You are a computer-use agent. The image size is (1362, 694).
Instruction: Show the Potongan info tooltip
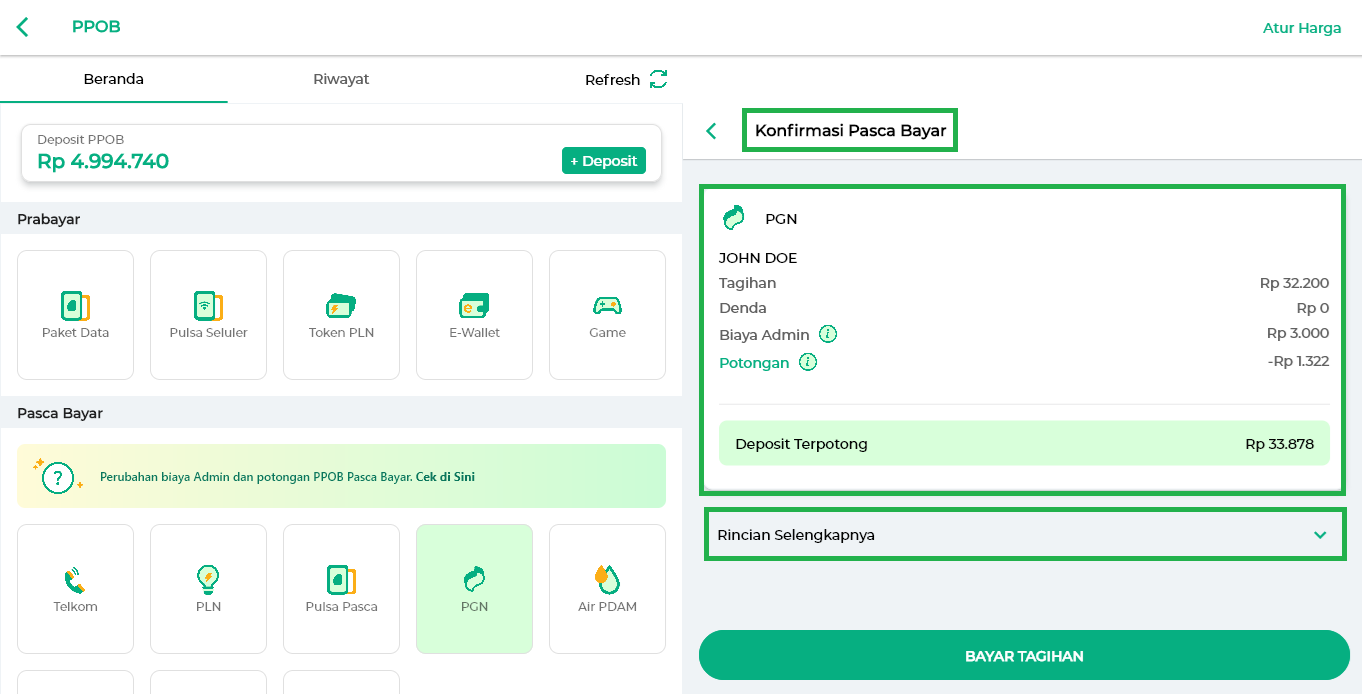click(808, 362)
